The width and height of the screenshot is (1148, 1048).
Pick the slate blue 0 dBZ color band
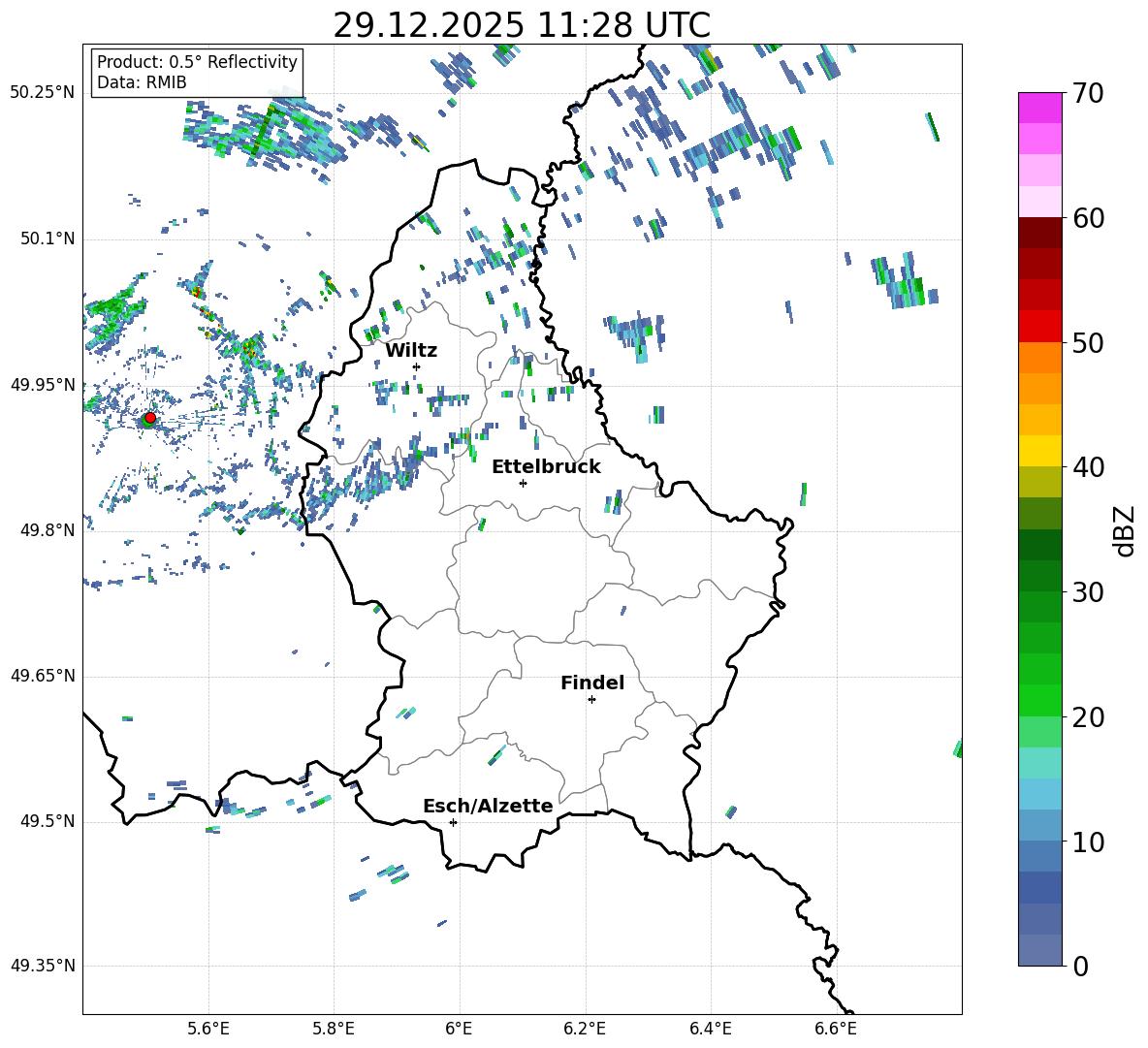(x=1040, y=950)
